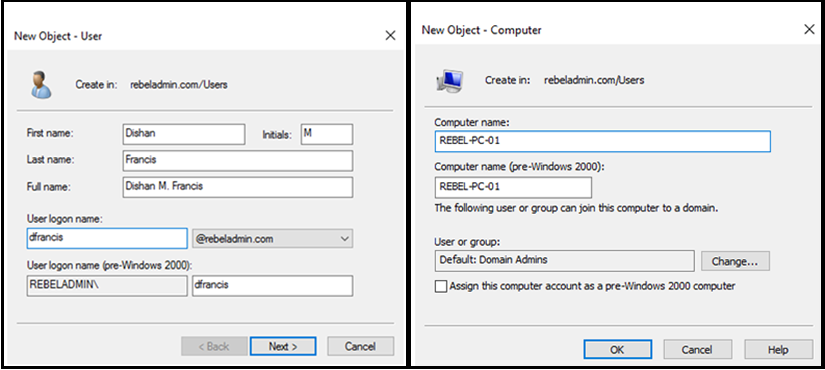Click the Change... button for user or group

point(735,261)
